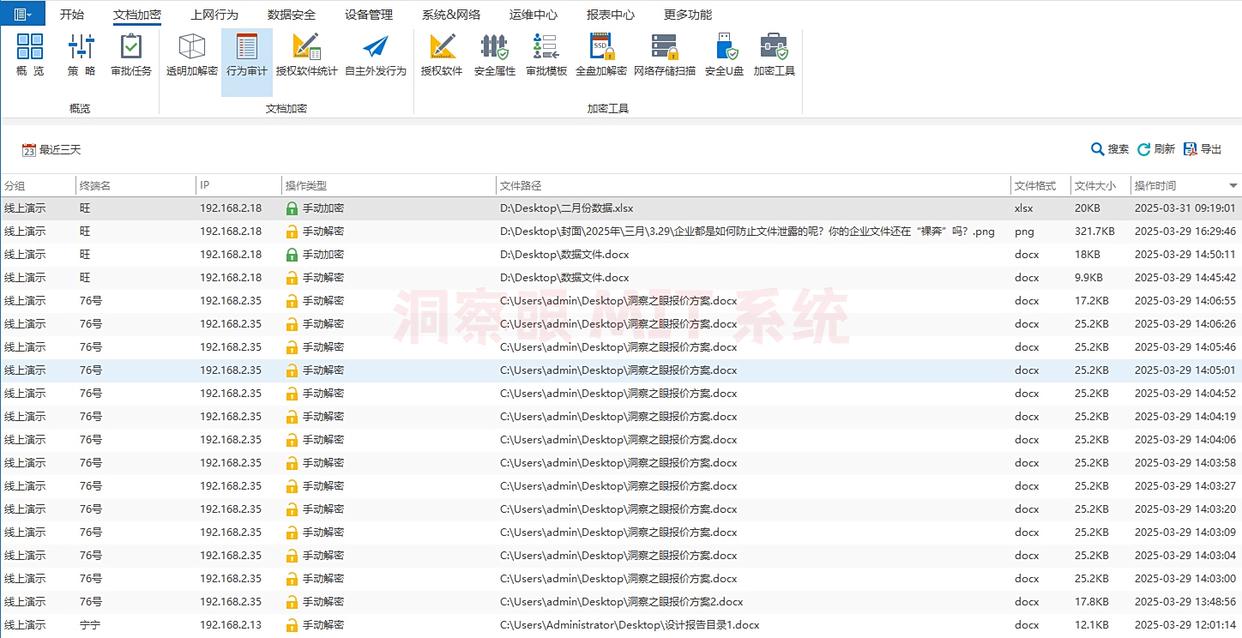
Task: Click the 刷新 refresh button
Action: click(x=1156, y=149)
